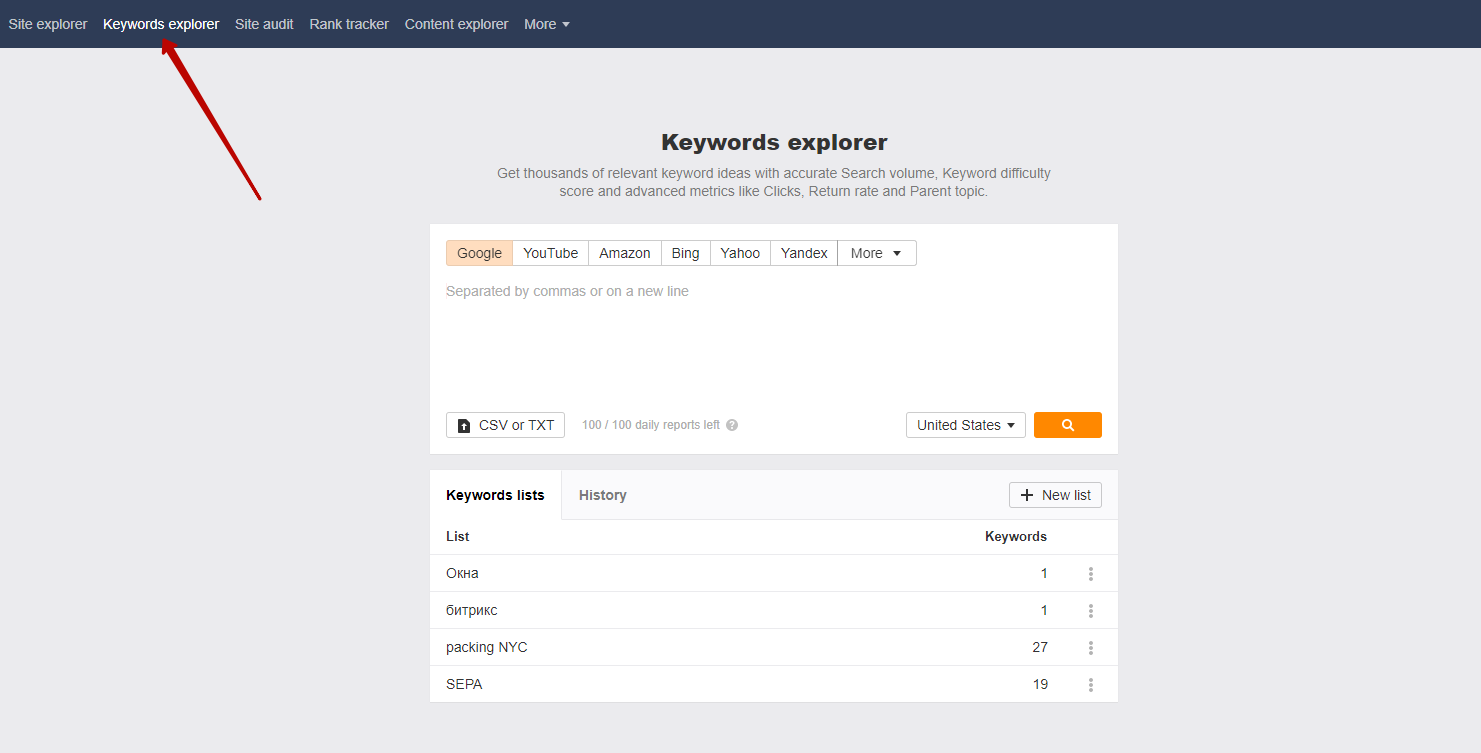Open options menu for SEPA list

pyautogui.click(x=1090, y=685)
